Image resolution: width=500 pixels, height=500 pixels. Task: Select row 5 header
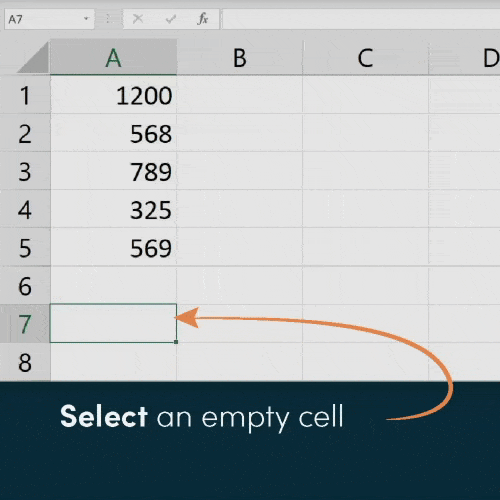click(25, 247)
